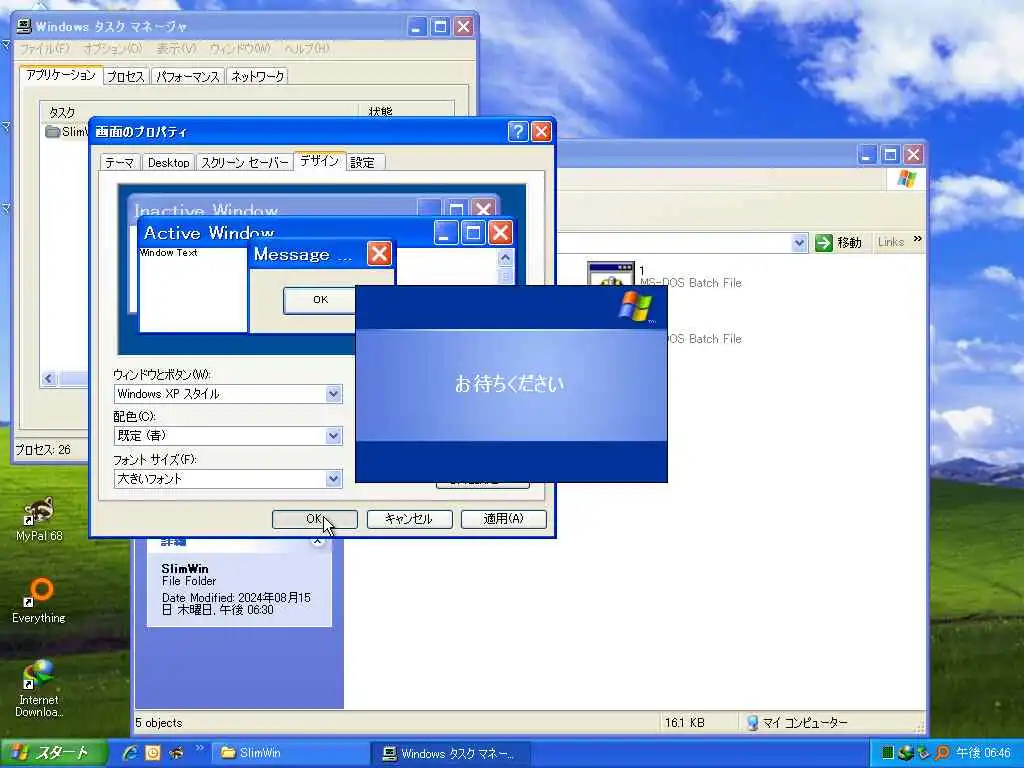Switch to Windows Task Manager taskbar button
This screenshot has width=1024, height=768.
point(451,753)
